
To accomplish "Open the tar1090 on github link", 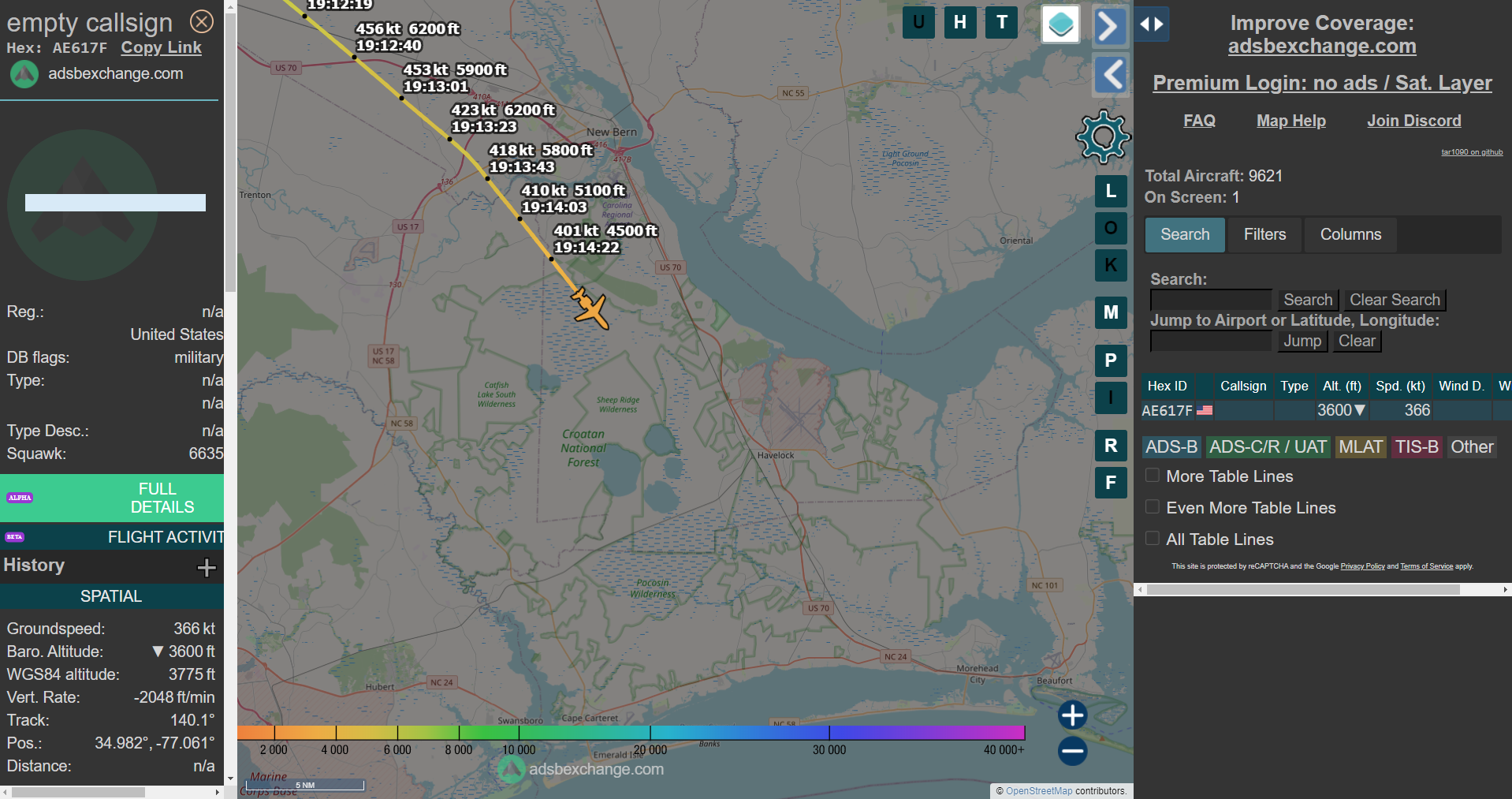I will pyautogui.click(x=1472, y=152).
